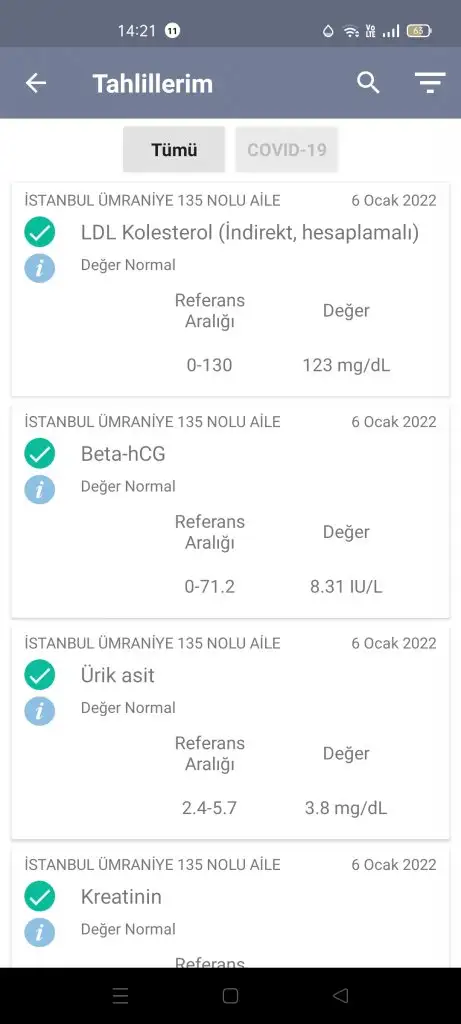461x1024 pixels.
Task: Tap Android recent apps menu button
Action: pos(120,995)
